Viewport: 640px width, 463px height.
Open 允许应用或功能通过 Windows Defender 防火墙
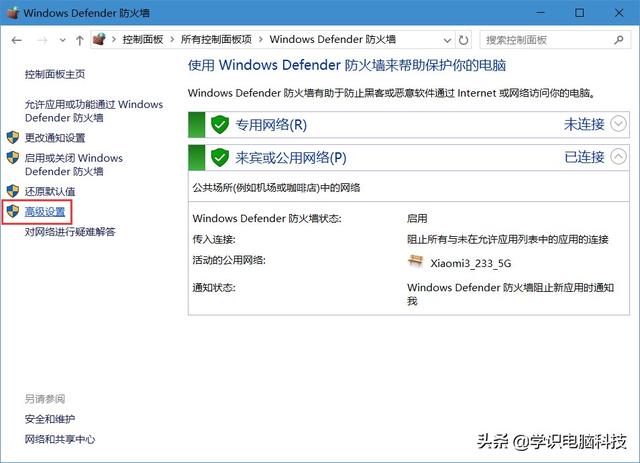[94, 111]
